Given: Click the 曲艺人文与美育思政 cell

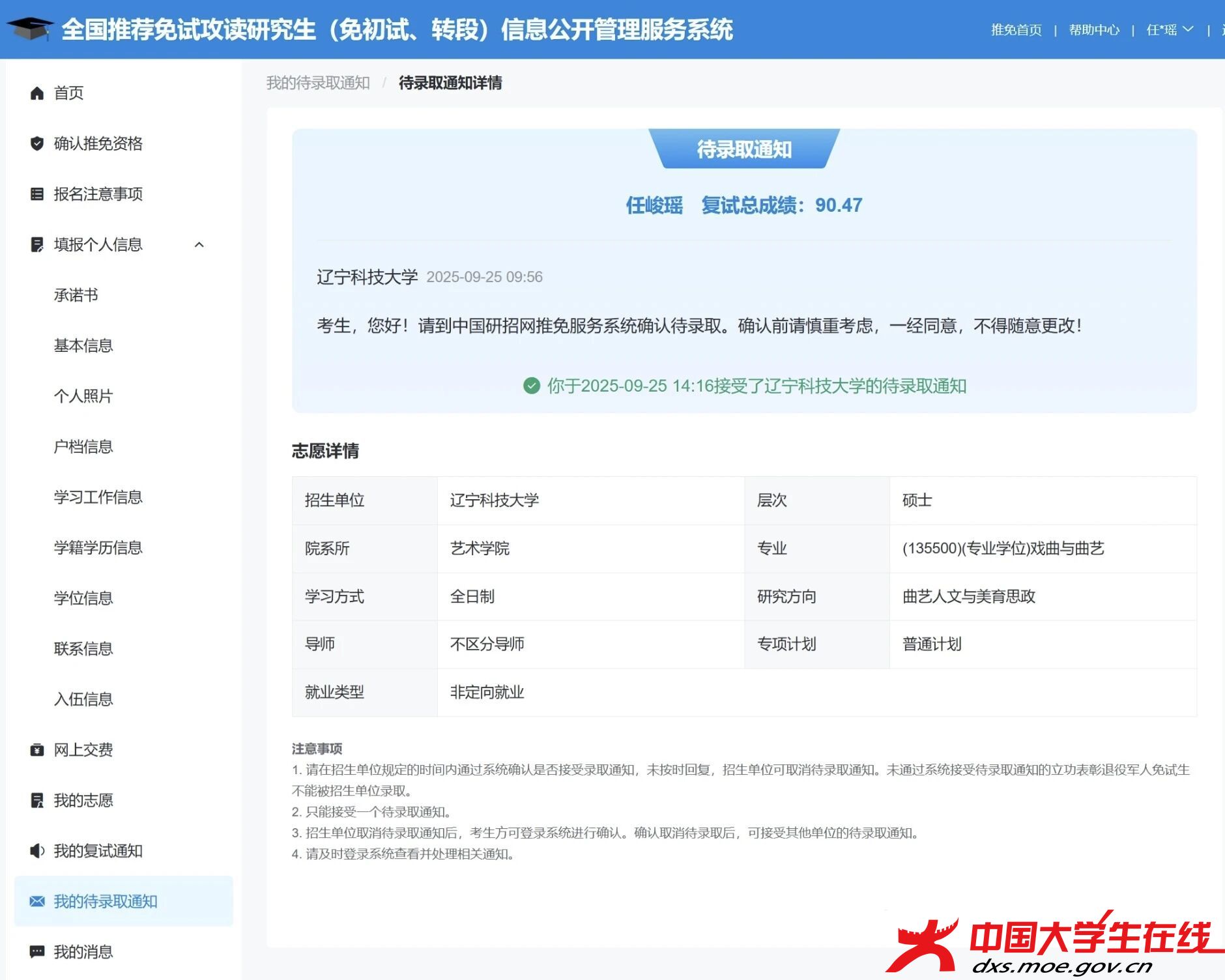Looking at the screenshot, I should tap(1043, 596).
